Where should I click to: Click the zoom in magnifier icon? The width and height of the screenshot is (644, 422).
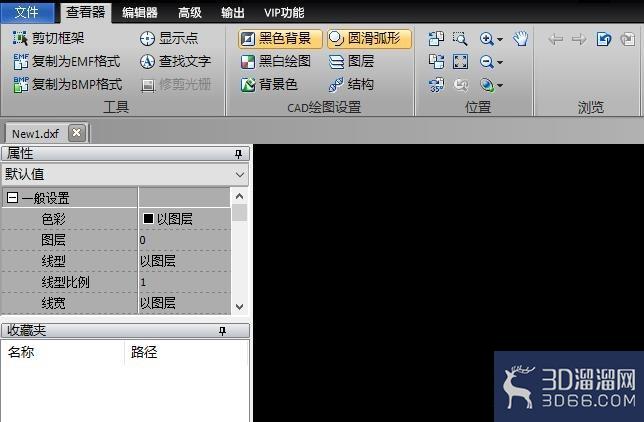point(487,39)
